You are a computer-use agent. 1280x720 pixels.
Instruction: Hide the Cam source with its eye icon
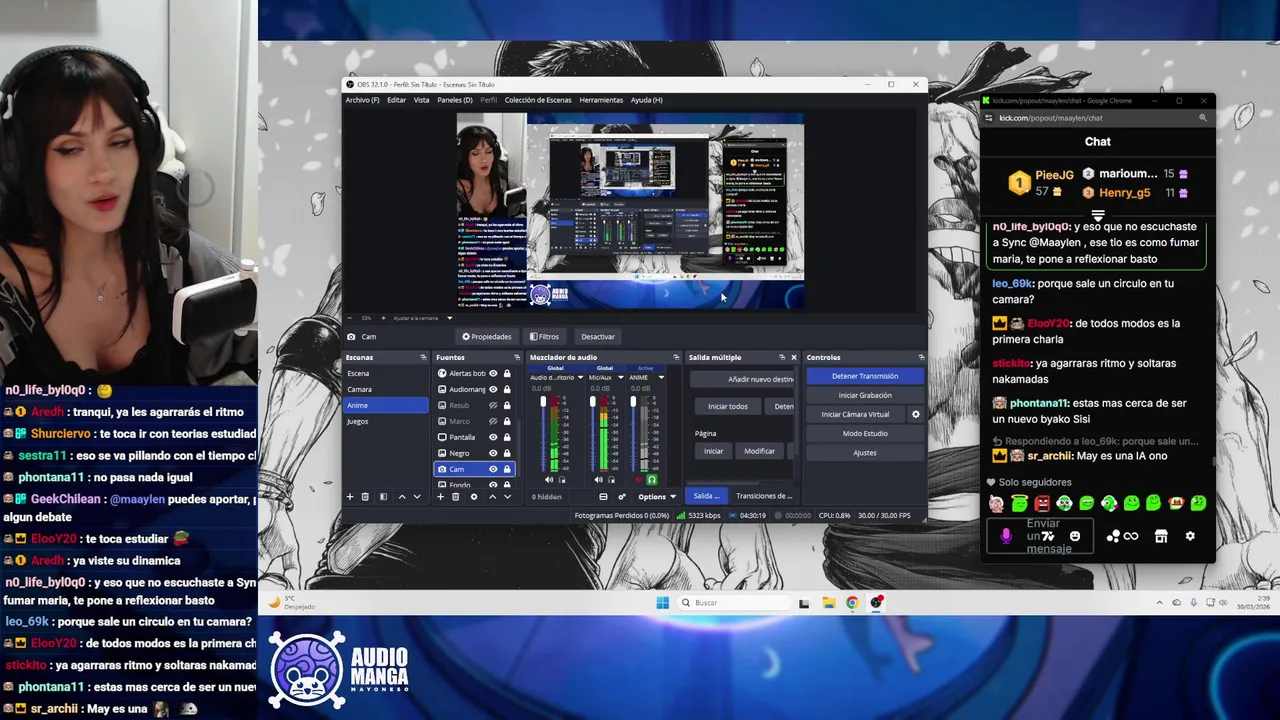click(x=493, y=469)
